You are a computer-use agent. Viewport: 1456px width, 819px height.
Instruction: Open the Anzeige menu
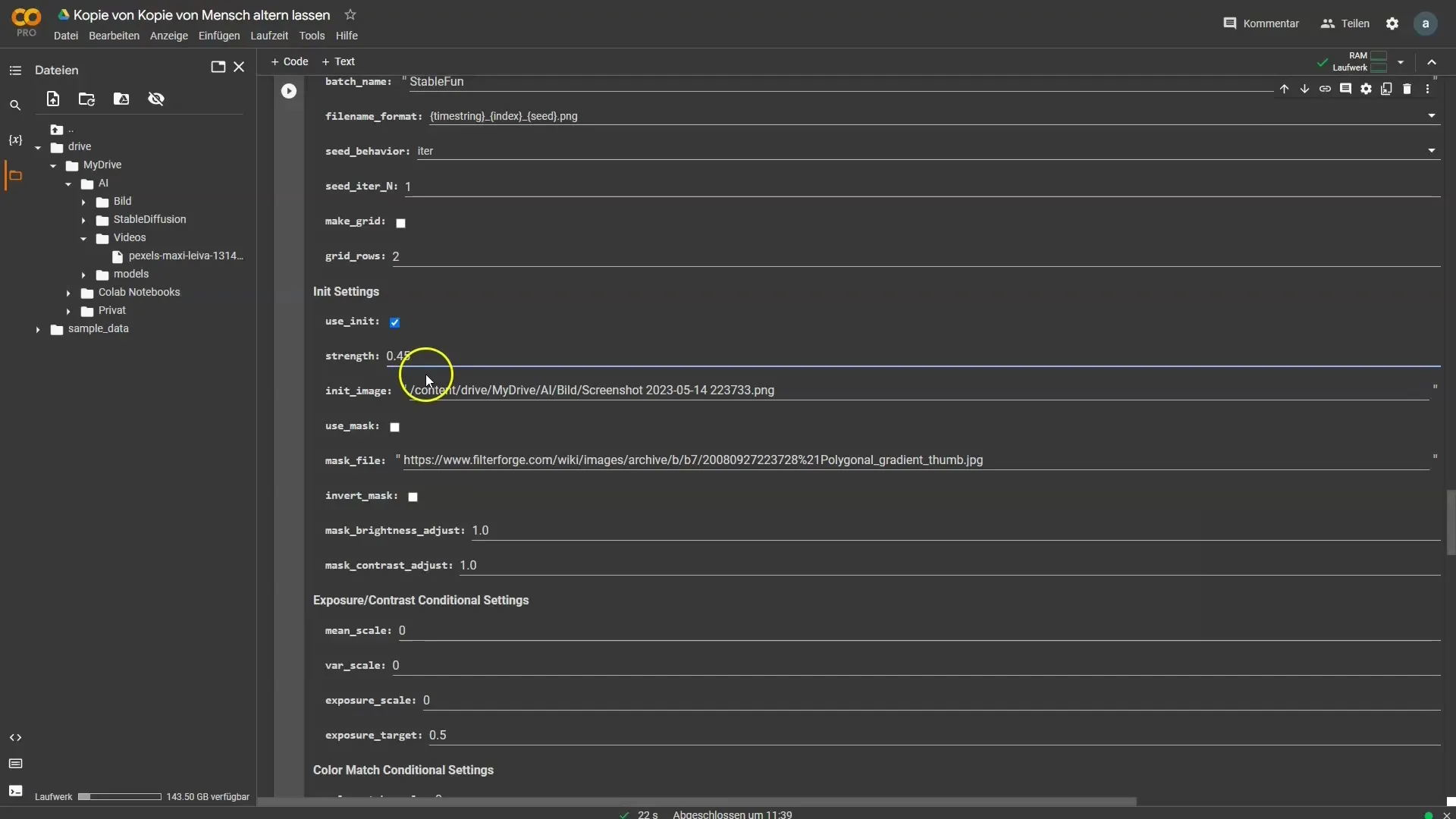tap(169, 36)
